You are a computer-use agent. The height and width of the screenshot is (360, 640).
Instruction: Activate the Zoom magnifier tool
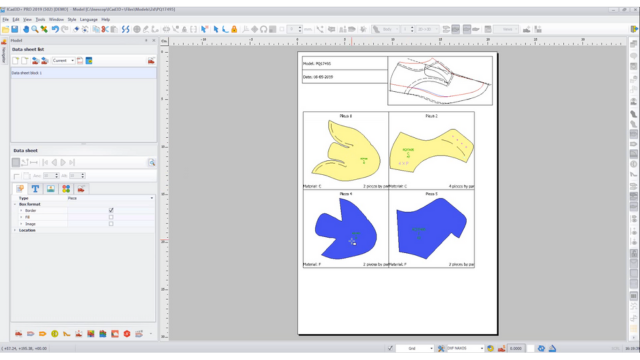pos(35,29)
